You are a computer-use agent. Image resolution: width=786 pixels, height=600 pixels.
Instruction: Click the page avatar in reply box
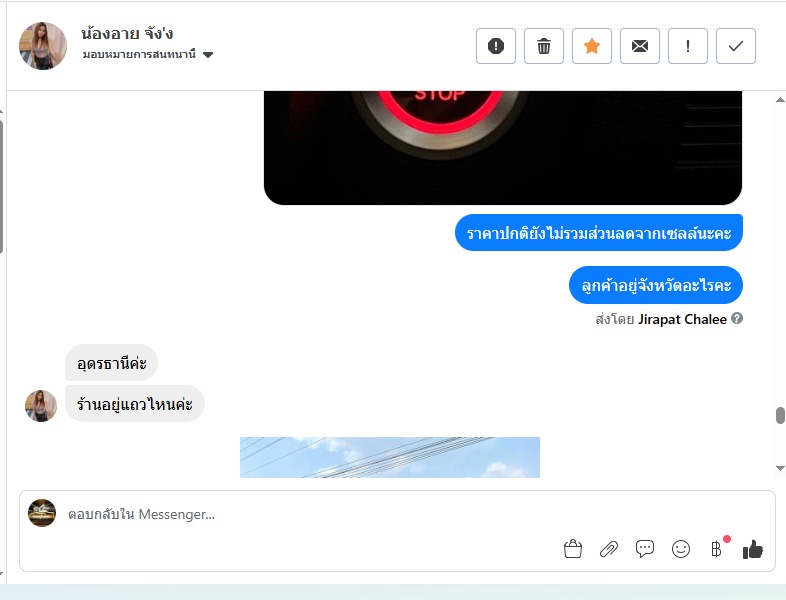(42, 513)
